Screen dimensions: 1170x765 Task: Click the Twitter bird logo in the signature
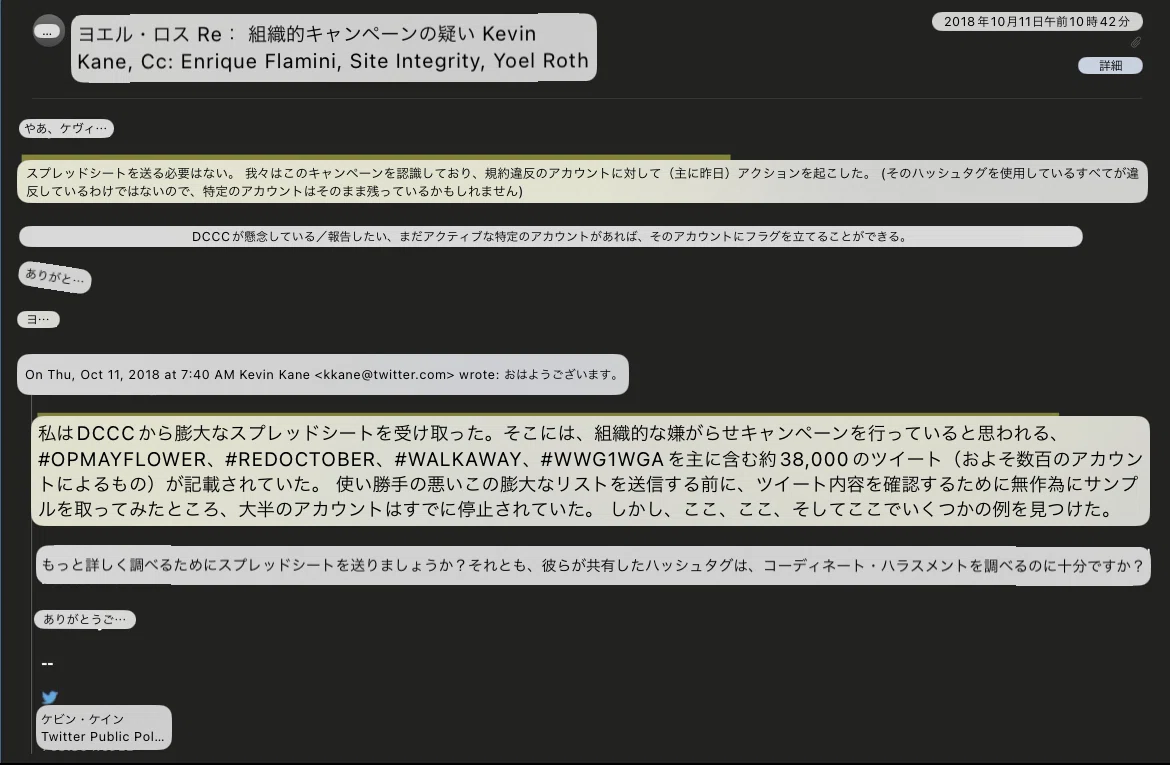pyautogui.click(x=50, y=697)
